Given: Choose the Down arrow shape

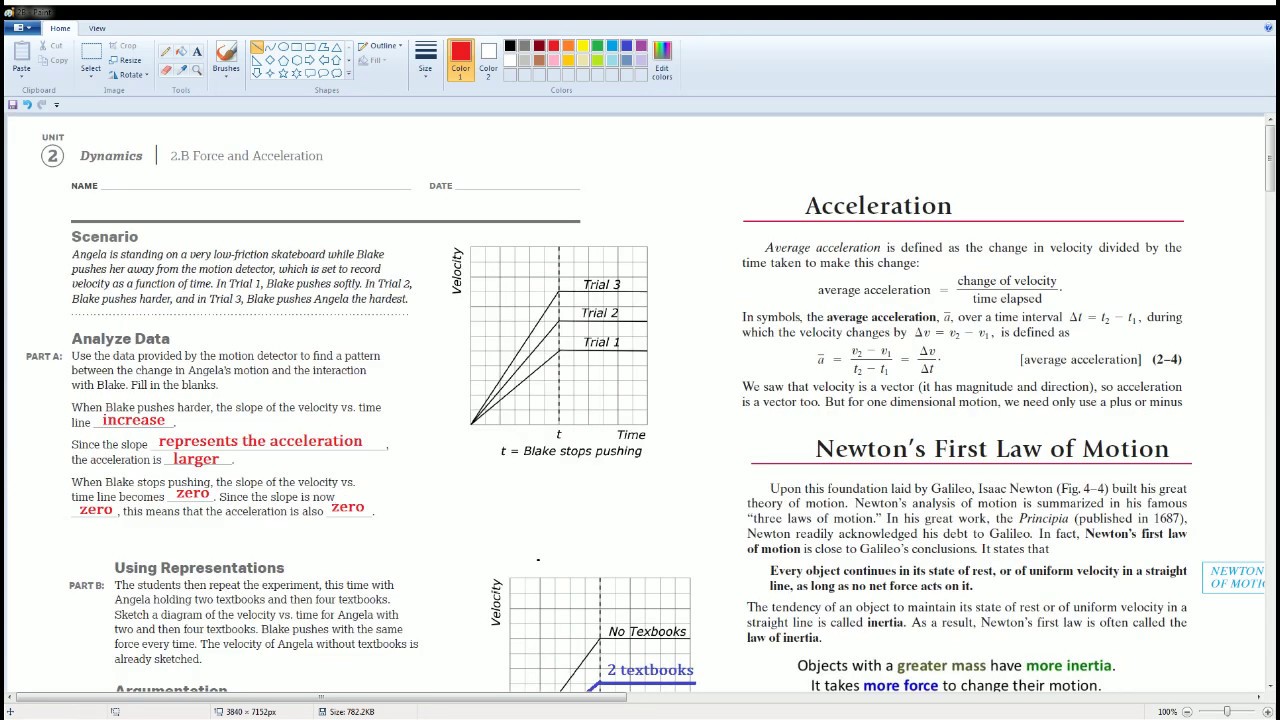Looking at the screenshot, I should pyautogui.click(x=257, y=73).
